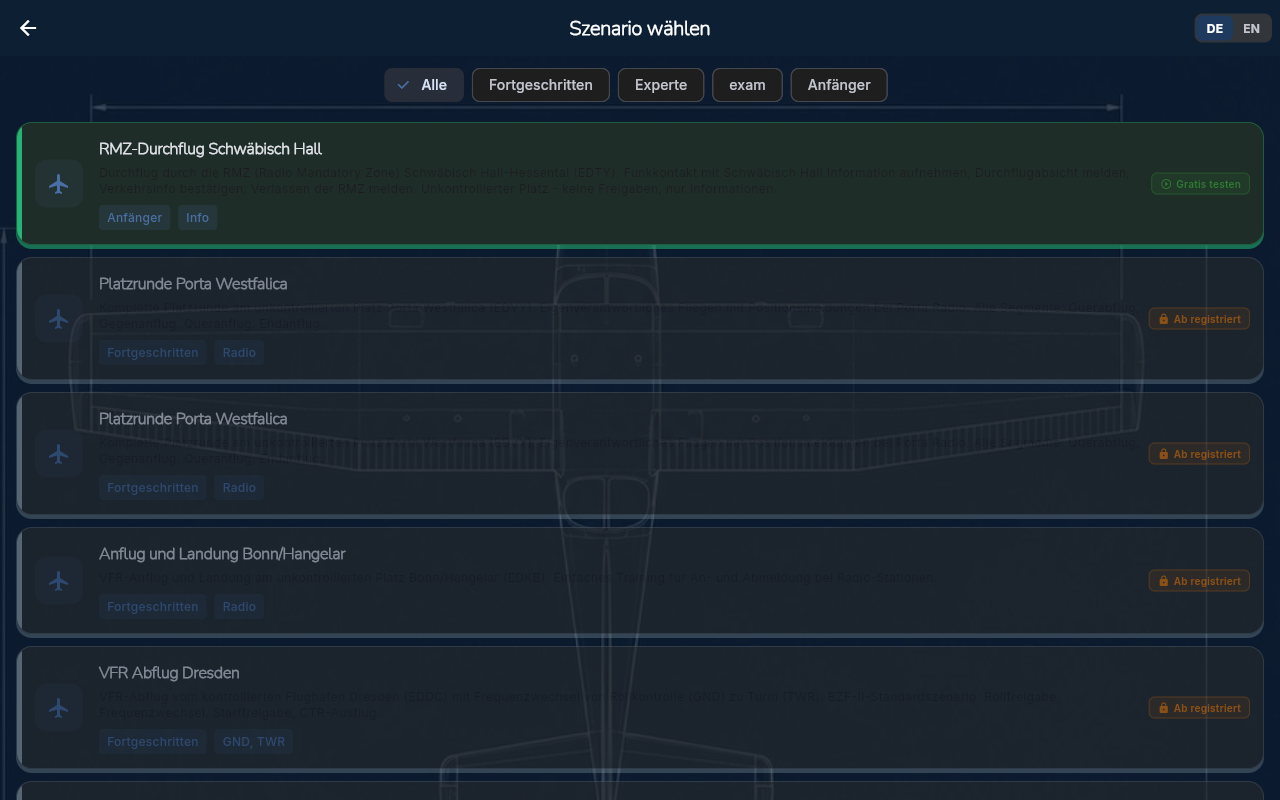This screenshot has height=800, width=1280.
Task: Click Ab registriert badge on VFR Abflug Dresden
Action: click(1199, 708)
